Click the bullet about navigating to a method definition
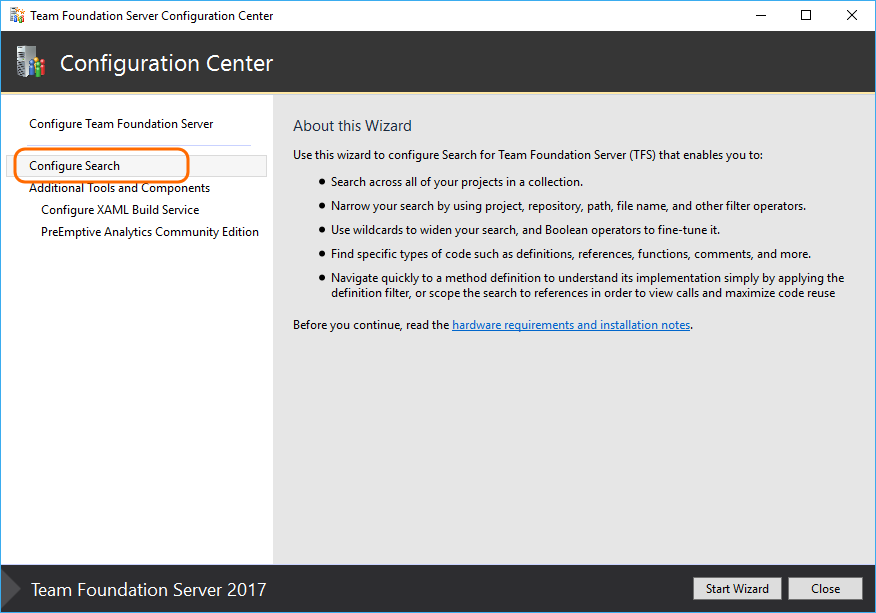The image size is (876, 613). pyautogui.click(x=587, y=286)
